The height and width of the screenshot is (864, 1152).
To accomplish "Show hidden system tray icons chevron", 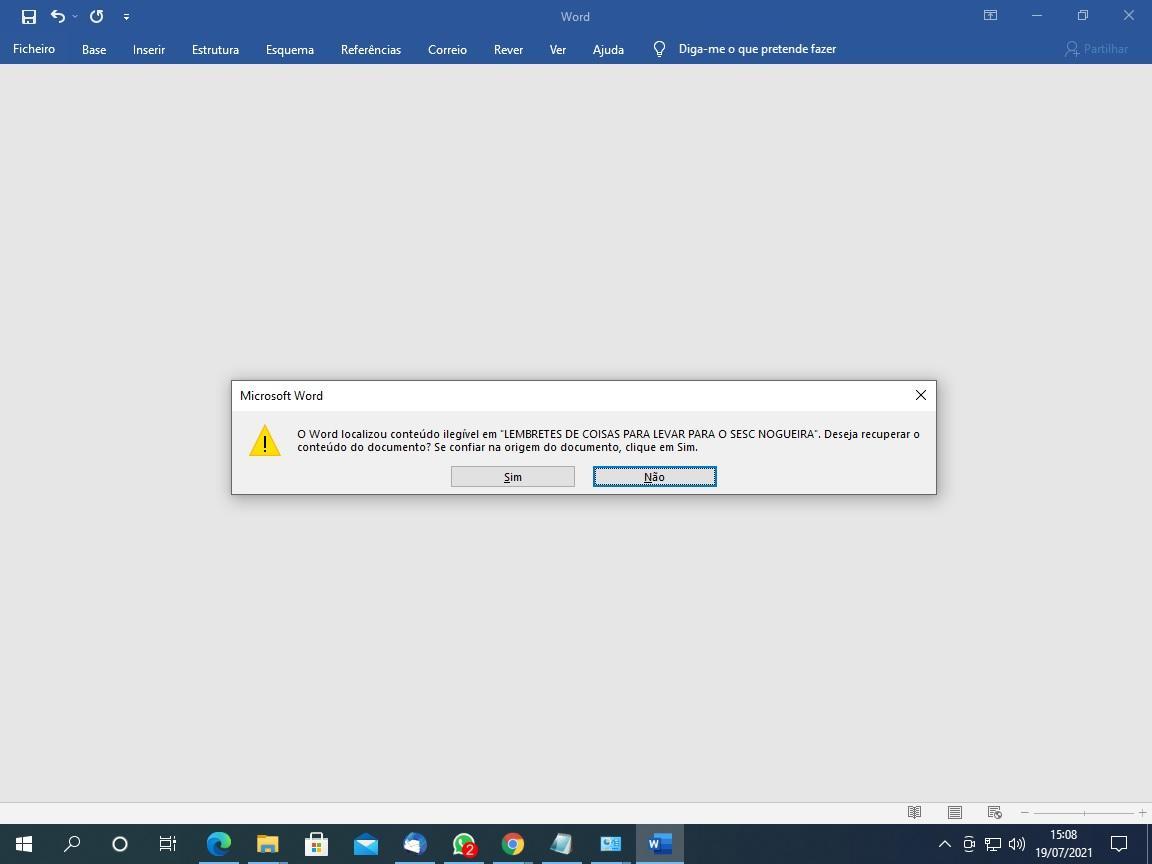I will (945, 844).
